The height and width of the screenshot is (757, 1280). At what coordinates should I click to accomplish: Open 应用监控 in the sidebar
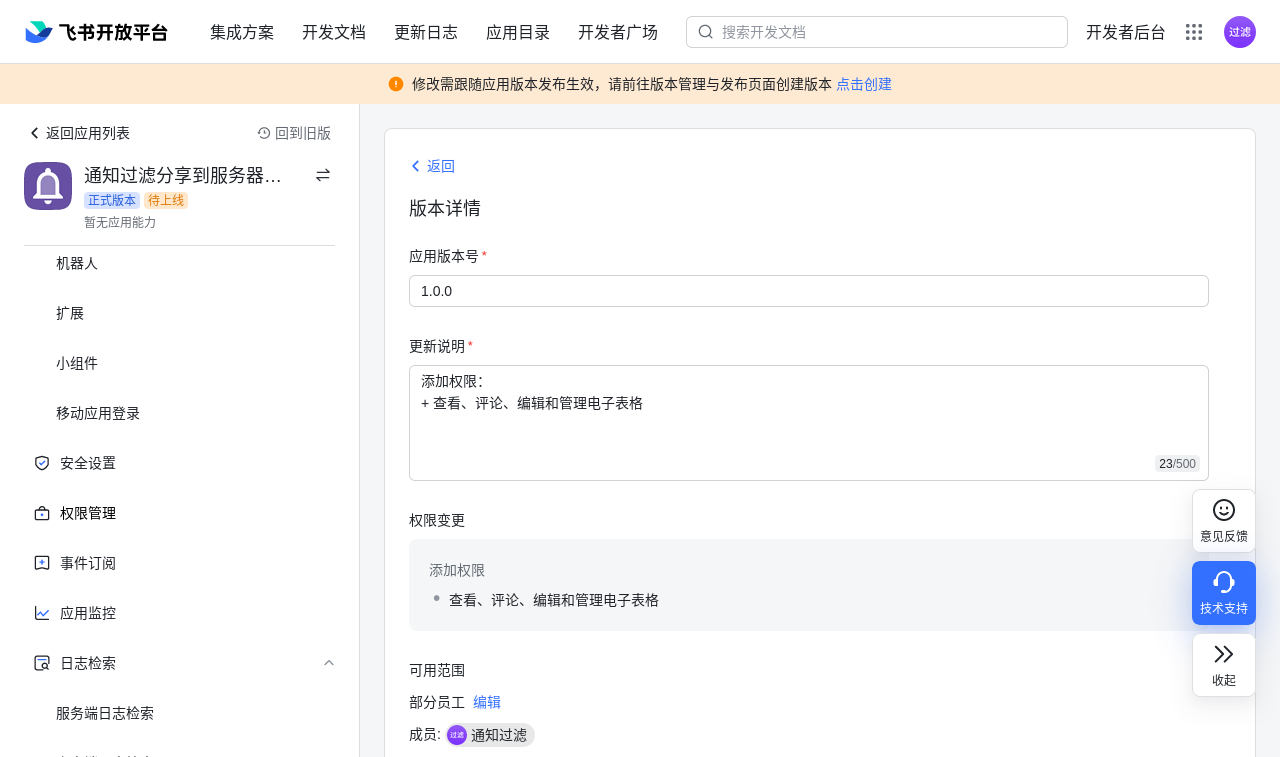(88, 613)
